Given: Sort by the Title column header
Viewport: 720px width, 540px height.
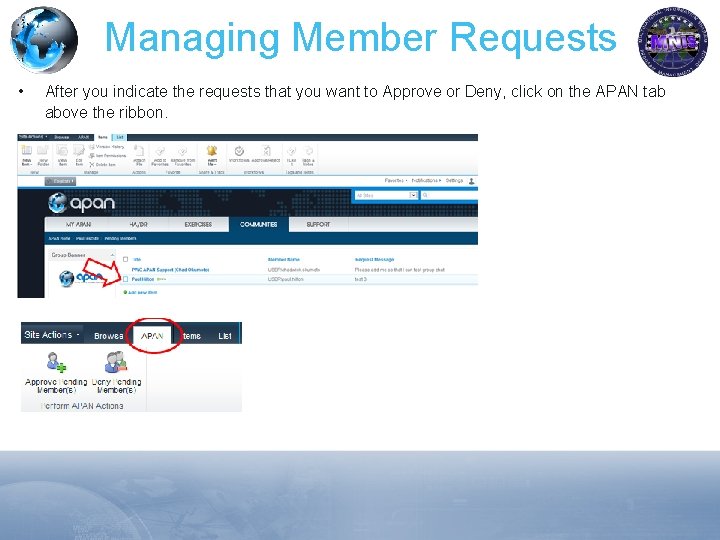Looking at the screenshot, I should pyautogui.click(x=136, y=259).
